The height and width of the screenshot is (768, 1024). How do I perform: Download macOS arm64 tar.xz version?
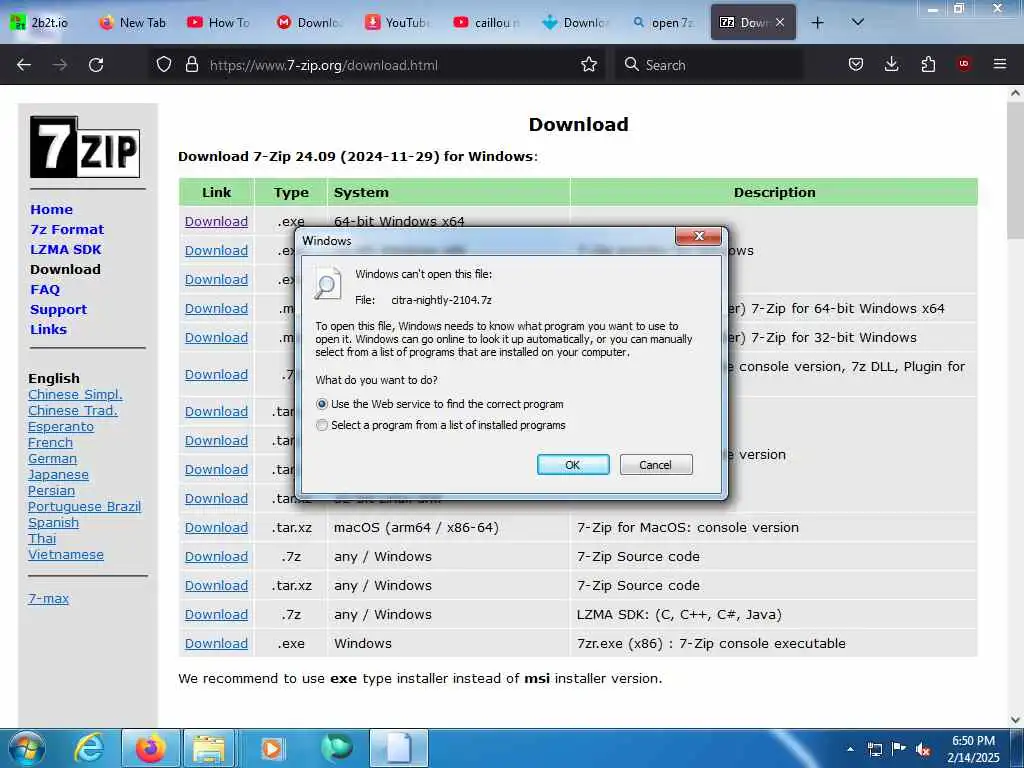(x=216, y=528)
